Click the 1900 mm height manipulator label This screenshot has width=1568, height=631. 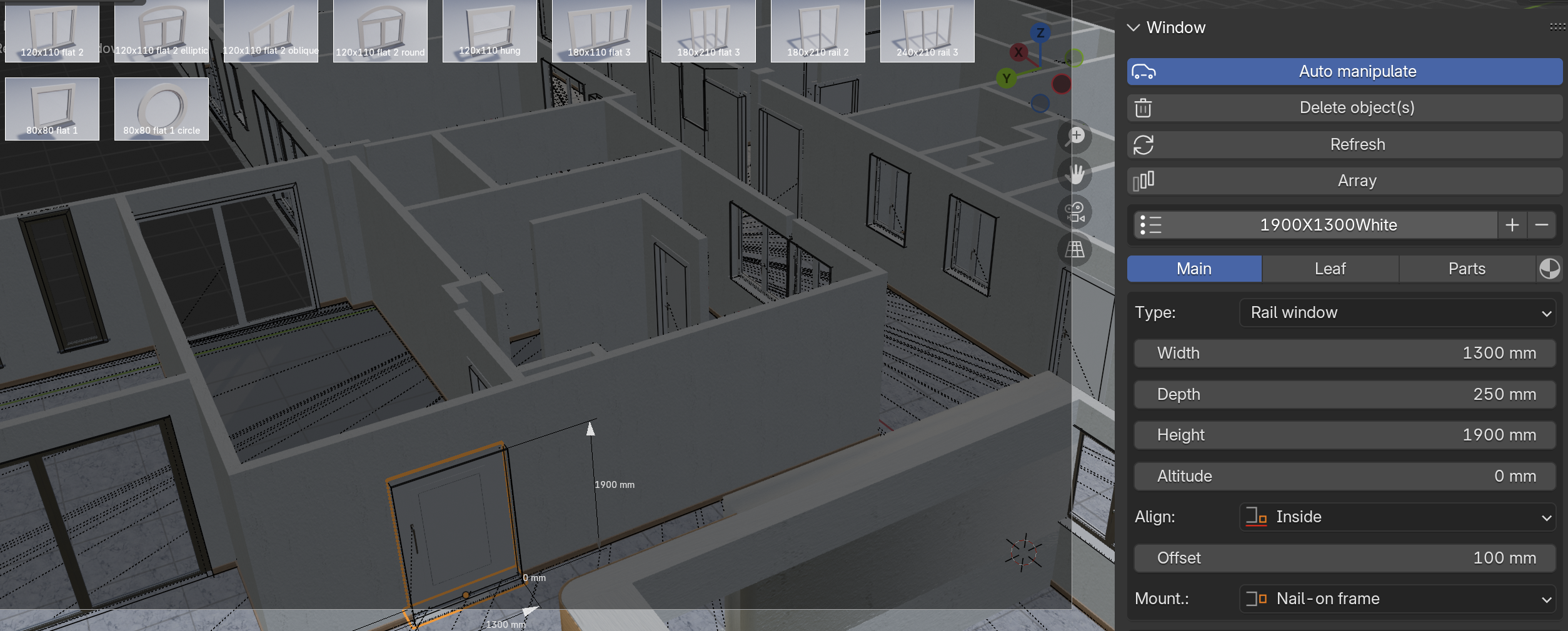(614, 485)
